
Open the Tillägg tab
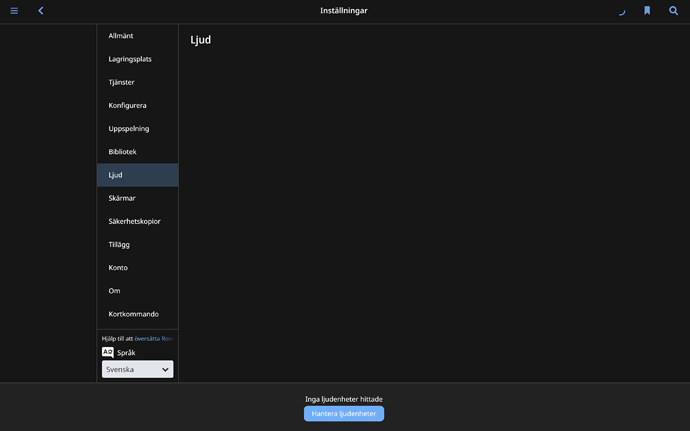click(137, 244)
